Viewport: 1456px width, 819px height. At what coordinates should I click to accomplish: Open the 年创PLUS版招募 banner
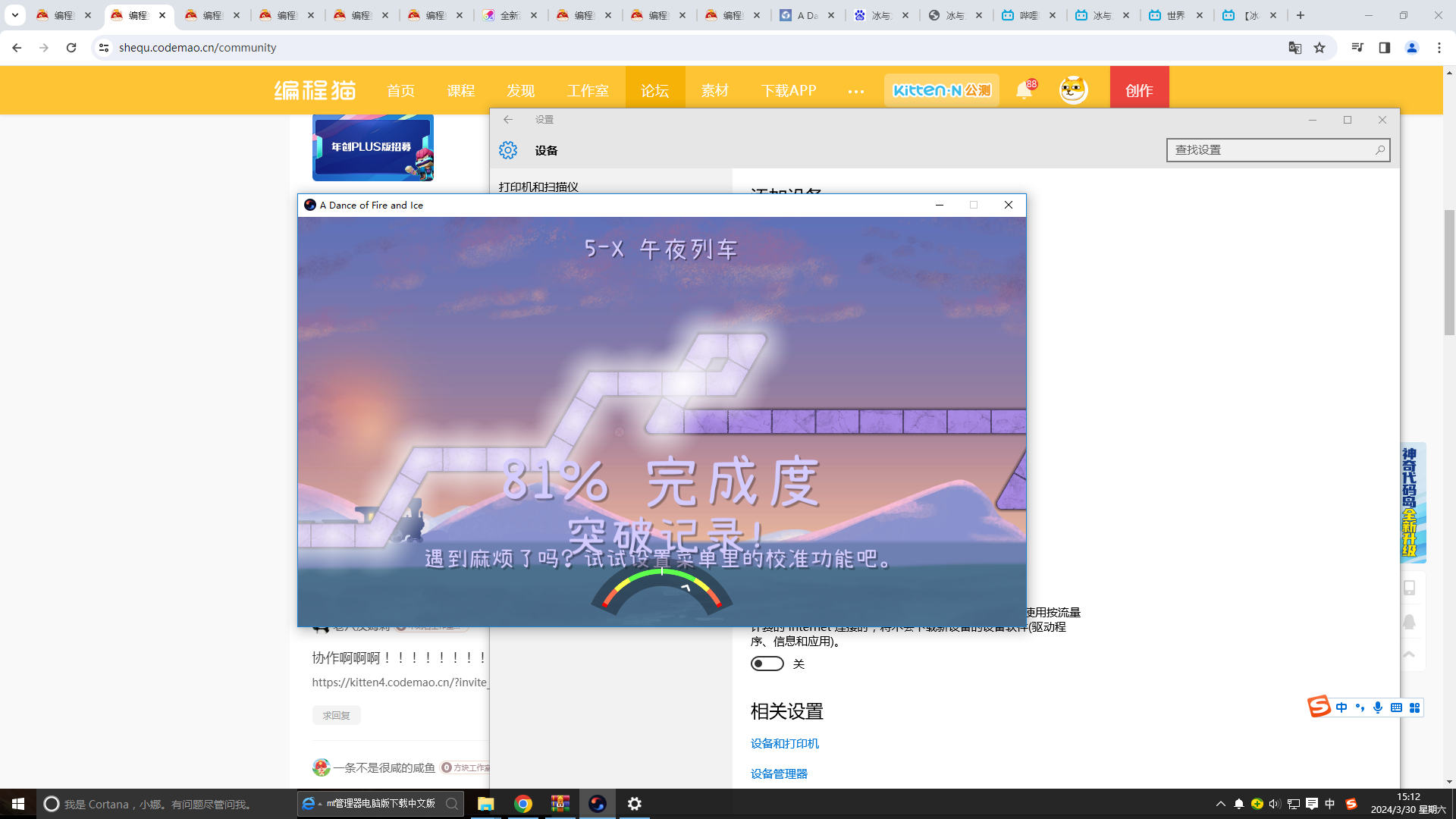[373, 148]
